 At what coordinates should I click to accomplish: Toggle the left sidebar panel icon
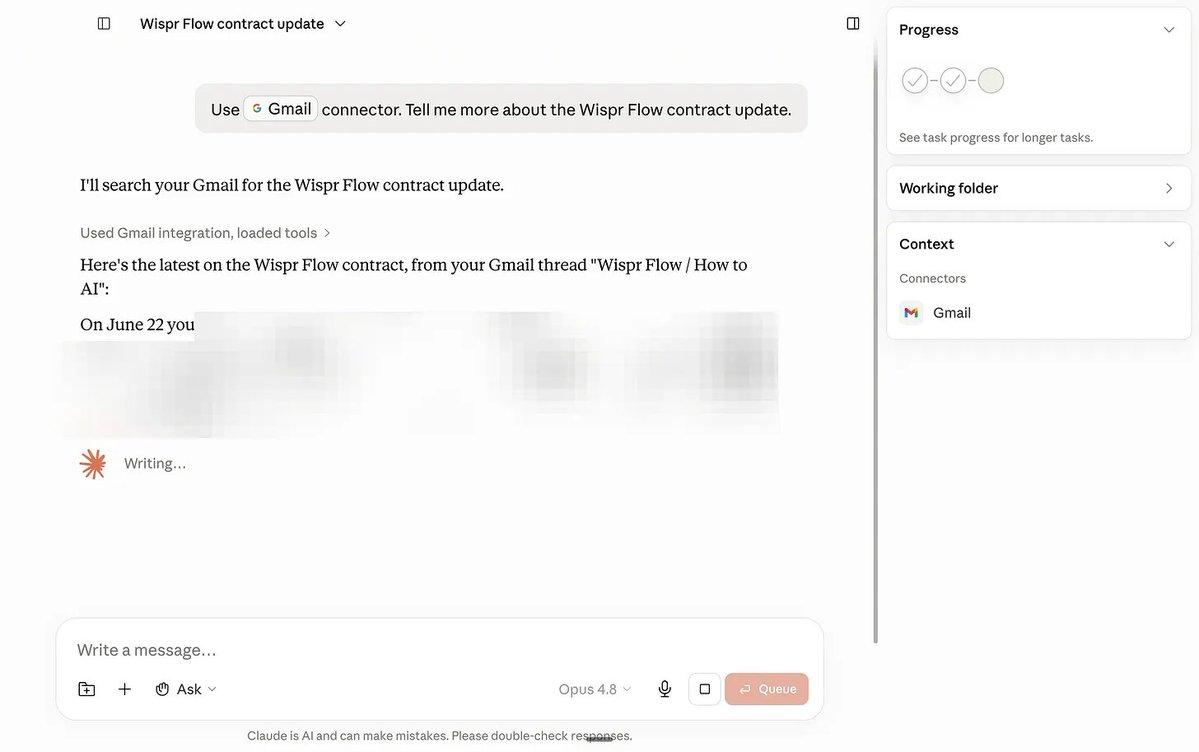104,24
